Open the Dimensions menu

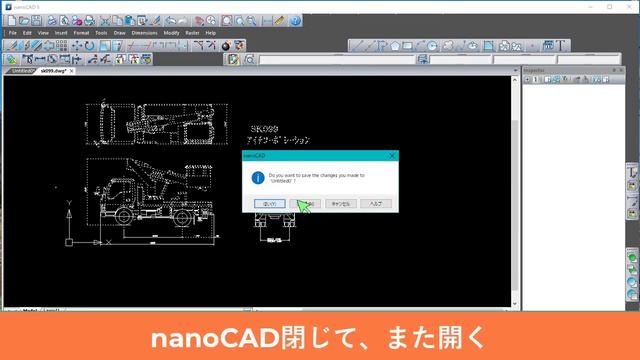(x=144, y=33)
